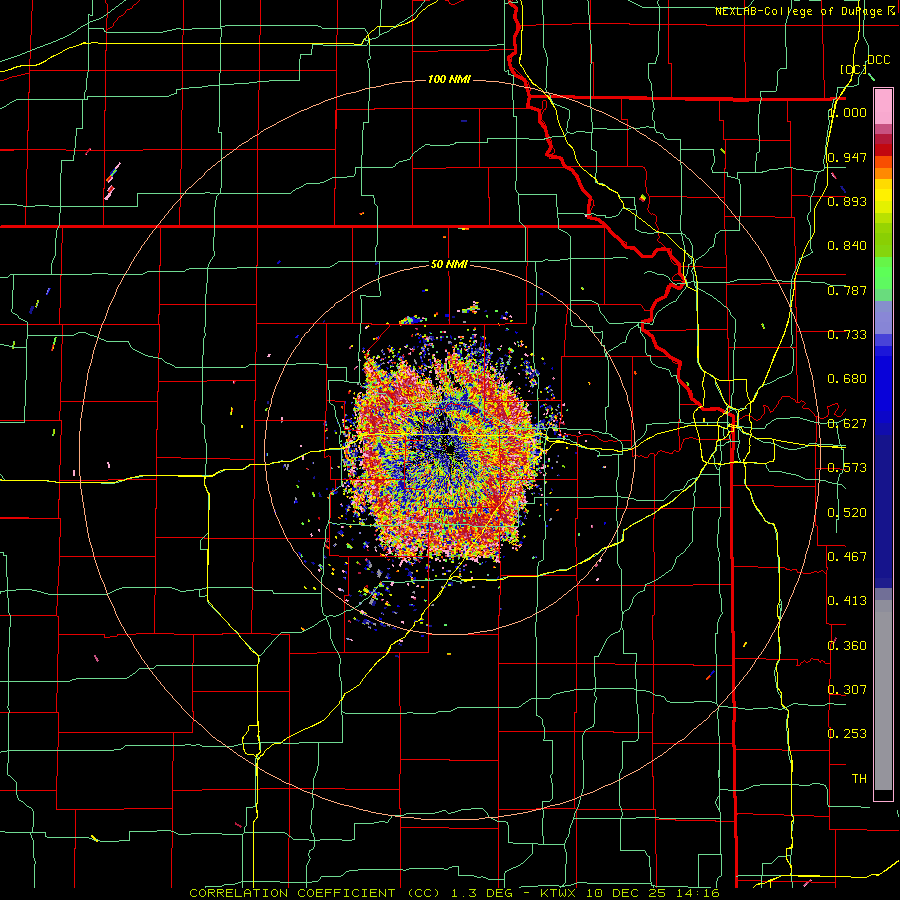Pick the lavender segment of the color bar
The height and width of the screenshot is (900, 900).
pyautogui.click(x=883, y=317)
